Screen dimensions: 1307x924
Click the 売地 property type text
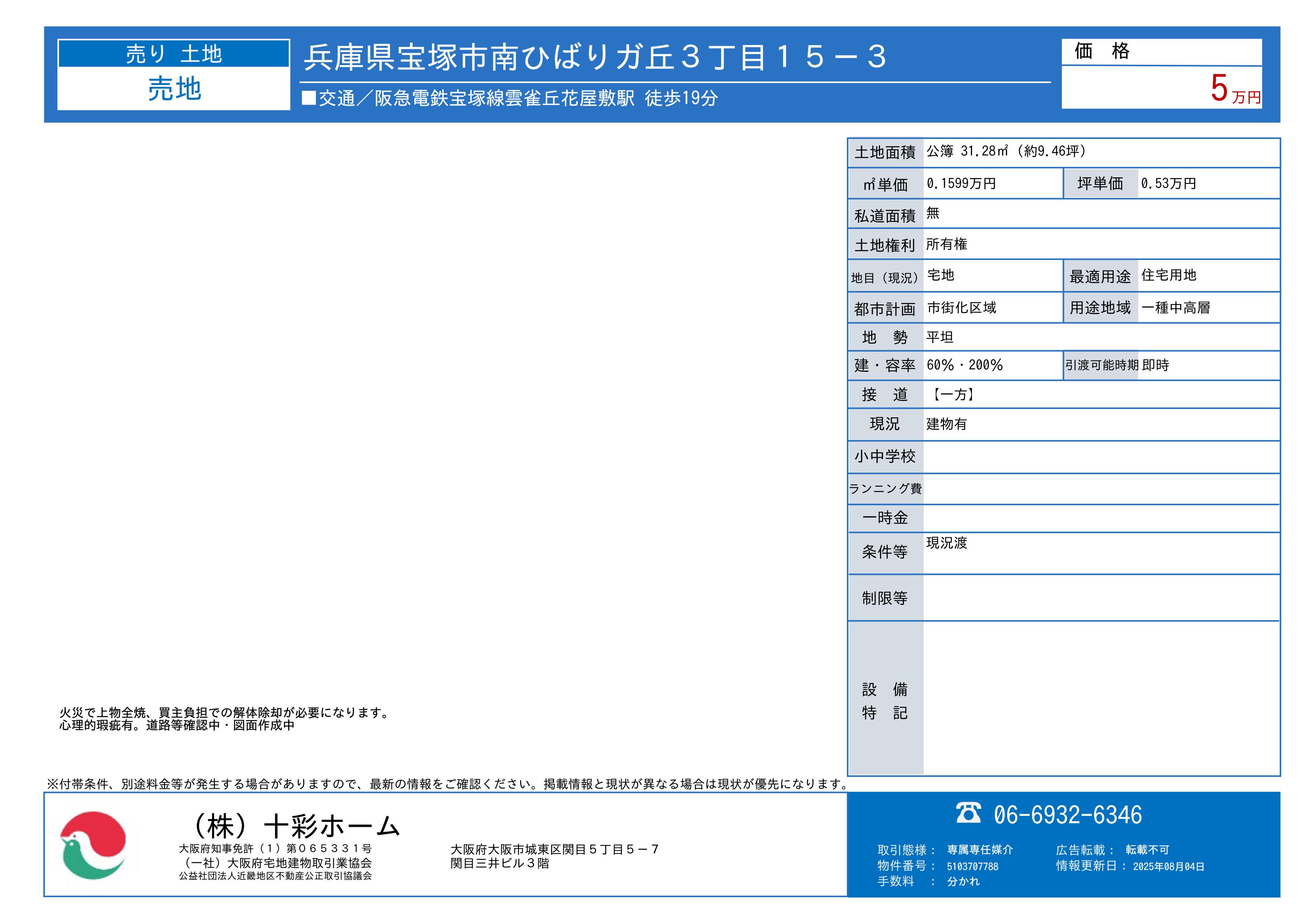174,89
